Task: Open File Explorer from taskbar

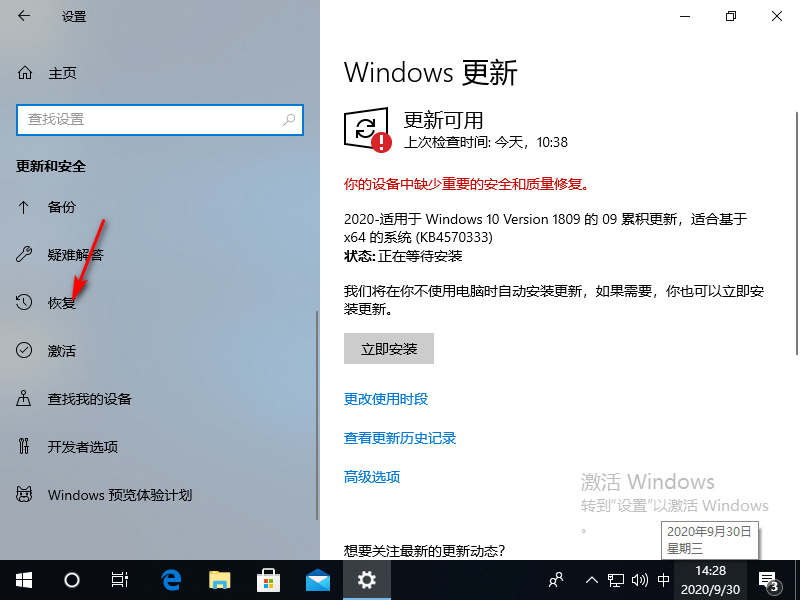Action: 220,579
